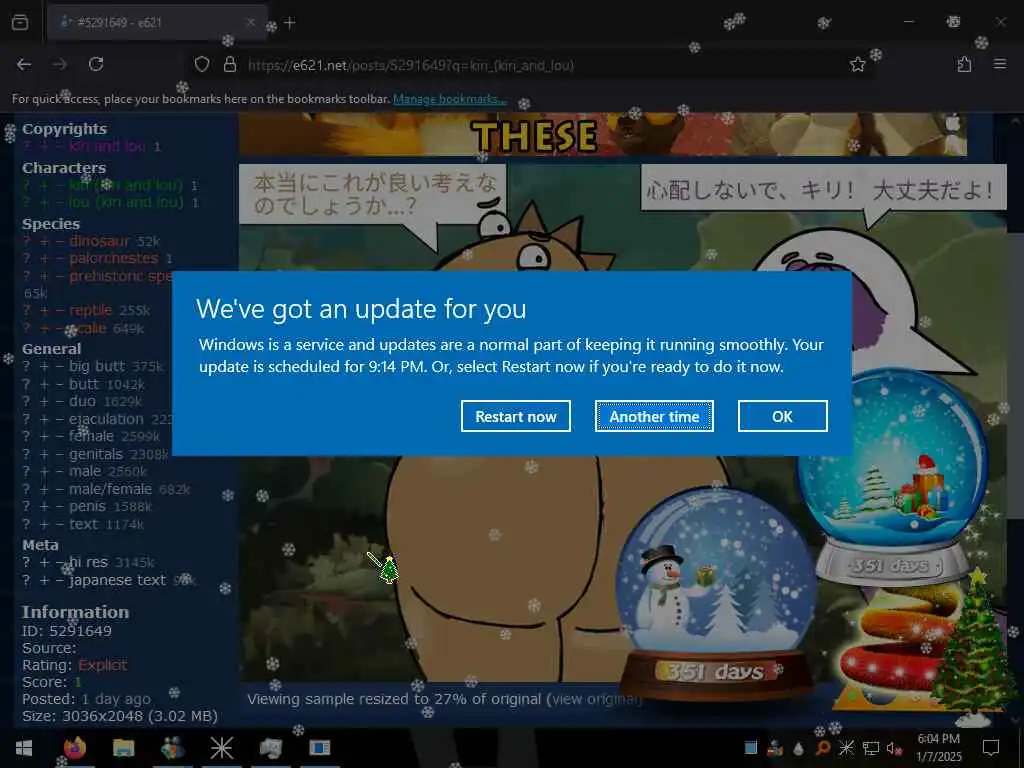Image resolution: width=1024 pixels, height=768 pixels.
Task: Open the two-people messenger taskbar icon
Action: coord(172,748)
